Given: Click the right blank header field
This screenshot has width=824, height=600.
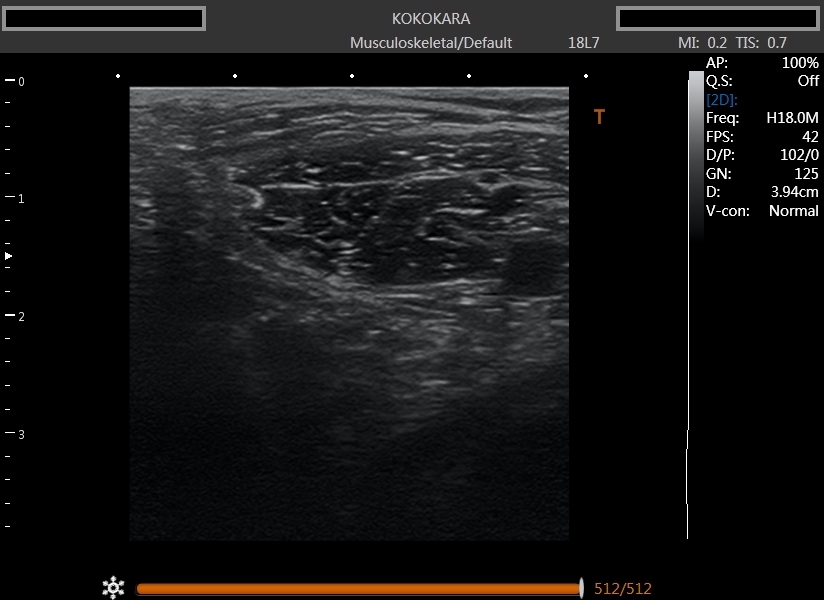Looking at the screenshot, I should [719, 19].
